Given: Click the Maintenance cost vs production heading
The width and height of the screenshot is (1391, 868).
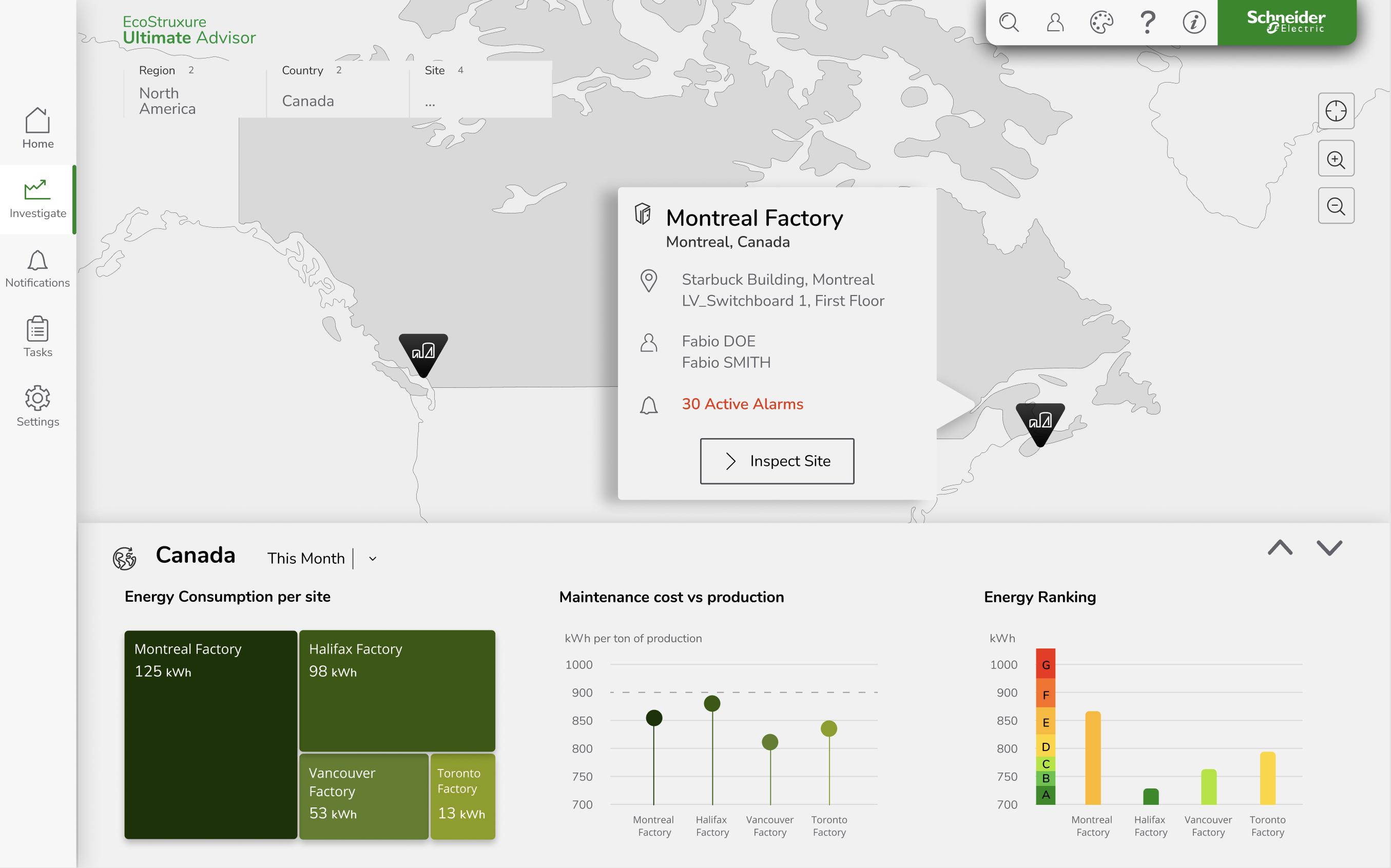Looking at the screenshot, I should 671,598.
